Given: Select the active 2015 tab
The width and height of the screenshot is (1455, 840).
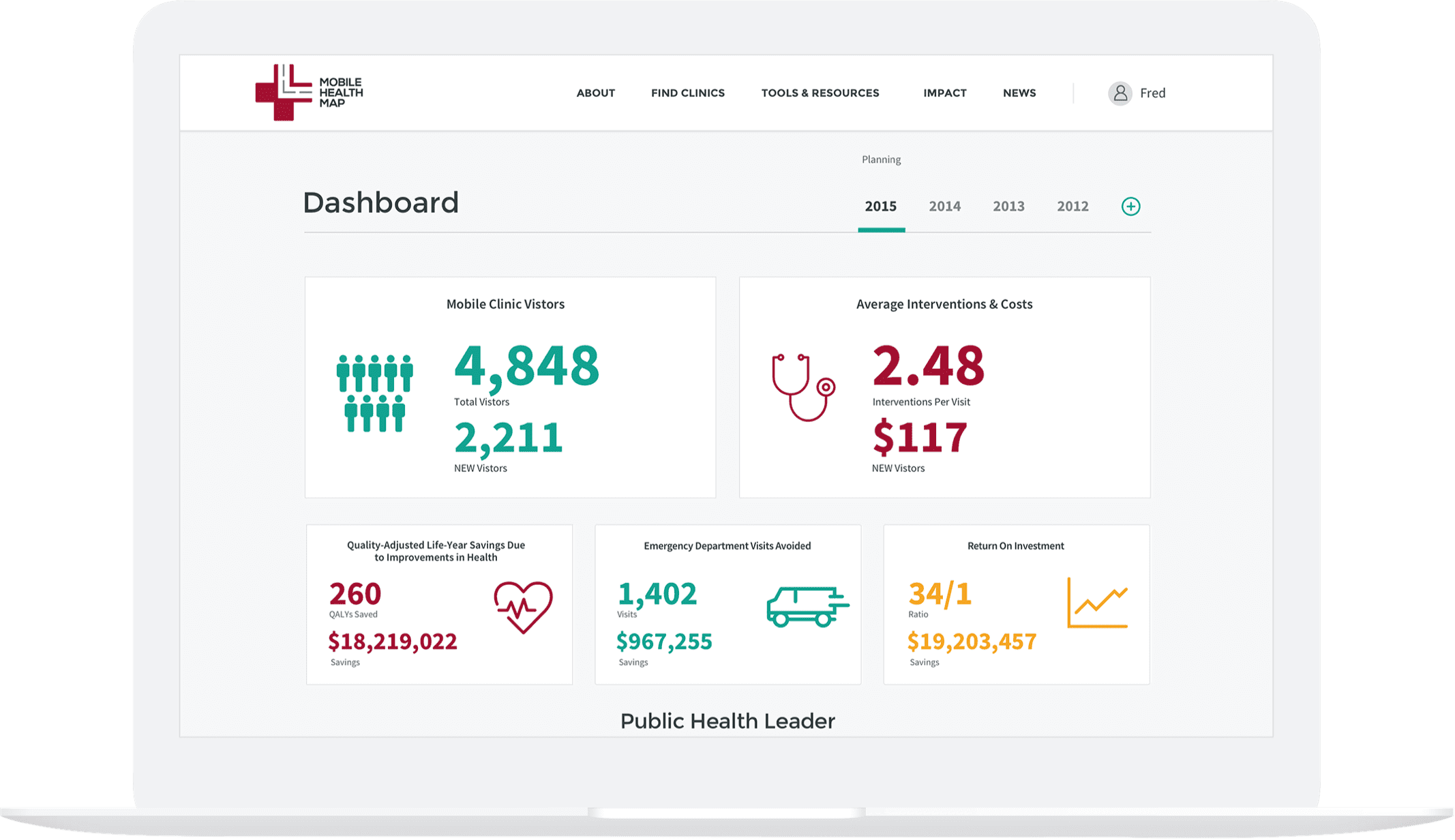Looking at the screenshot, I should (880, 207).
